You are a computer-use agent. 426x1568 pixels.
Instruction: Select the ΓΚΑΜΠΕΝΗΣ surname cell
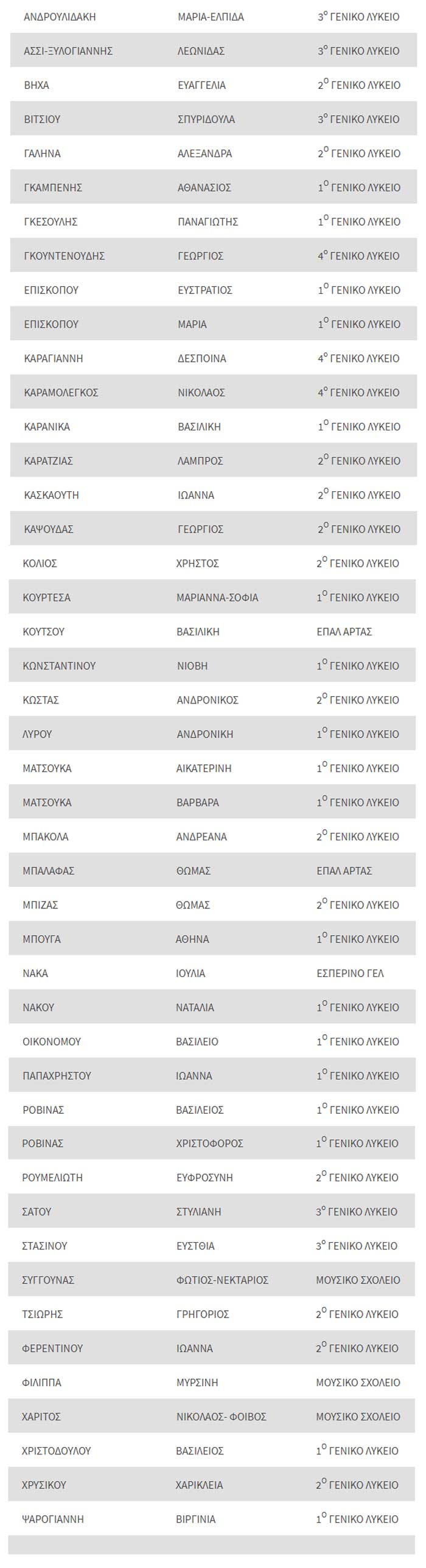[x=53, y=187]
